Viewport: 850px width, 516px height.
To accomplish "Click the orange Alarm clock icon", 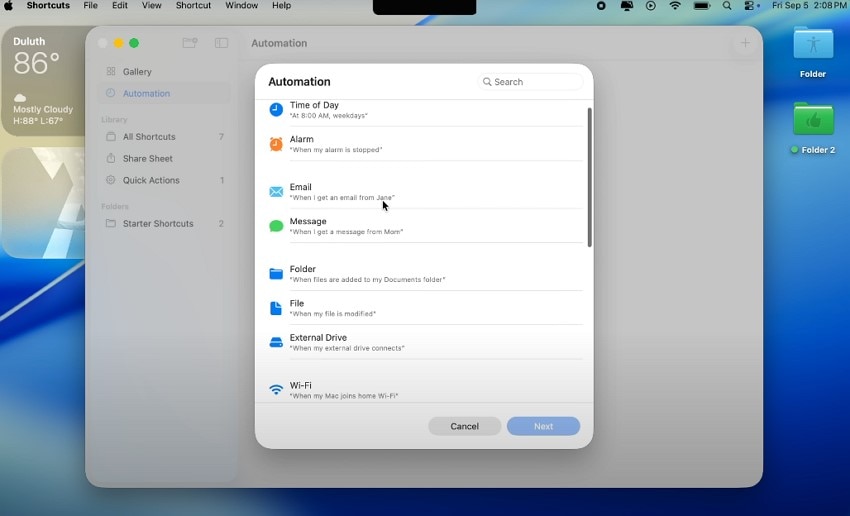I will [x=276, y=144].
